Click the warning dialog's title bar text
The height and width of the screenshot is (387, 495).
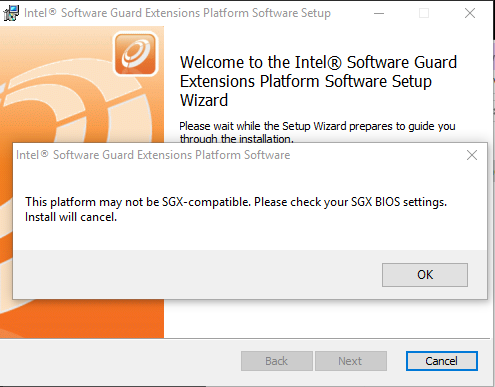pyautogui.click(x=153, y=155)
